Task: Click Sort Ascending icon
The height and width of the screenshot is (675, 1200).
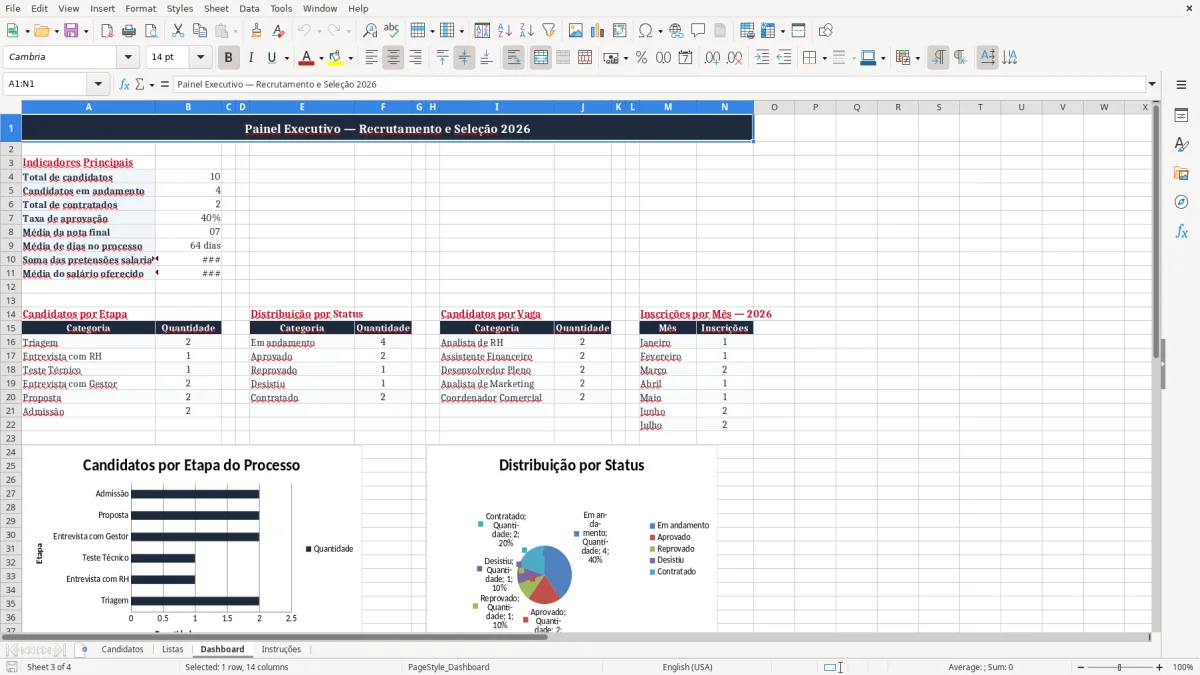Action: coord(504,31)
